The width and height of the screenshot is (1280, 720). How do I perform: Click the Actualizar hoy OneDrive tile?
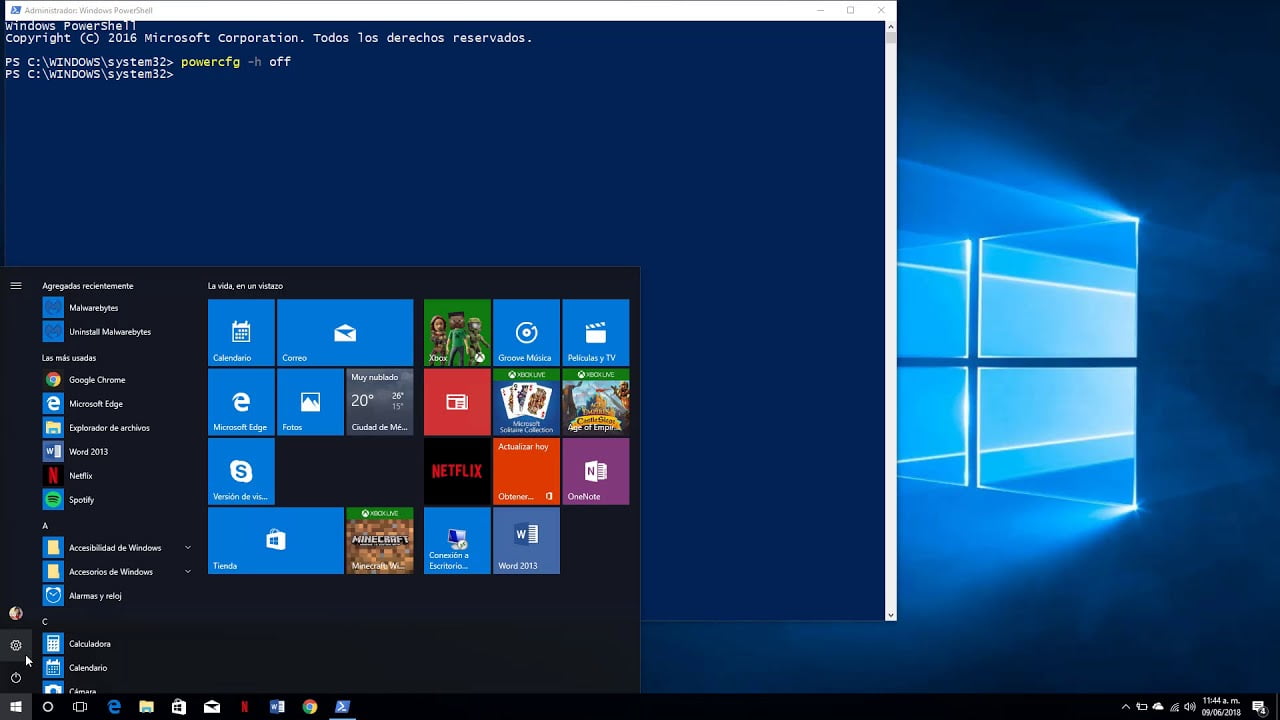coord(526,471)
